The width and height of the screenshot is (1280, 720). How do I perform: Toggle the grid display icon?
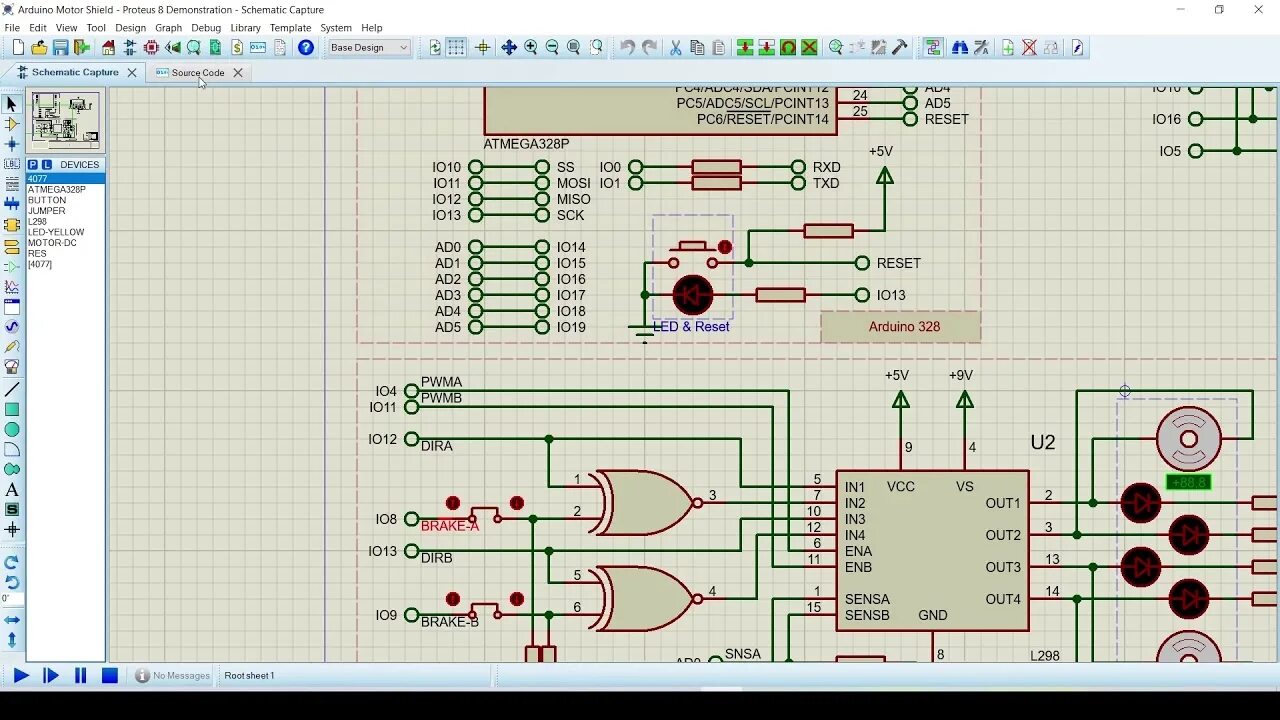coord(456,48)
